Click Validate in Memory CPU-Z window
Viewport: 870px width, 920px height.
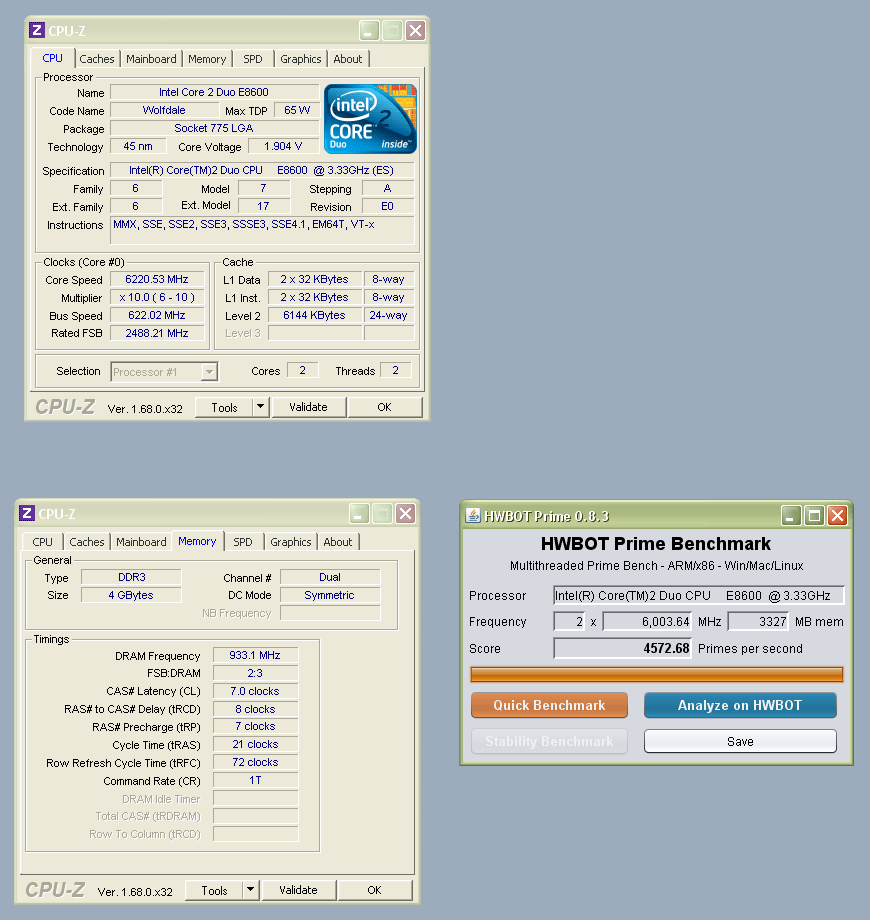pos(298,890)
